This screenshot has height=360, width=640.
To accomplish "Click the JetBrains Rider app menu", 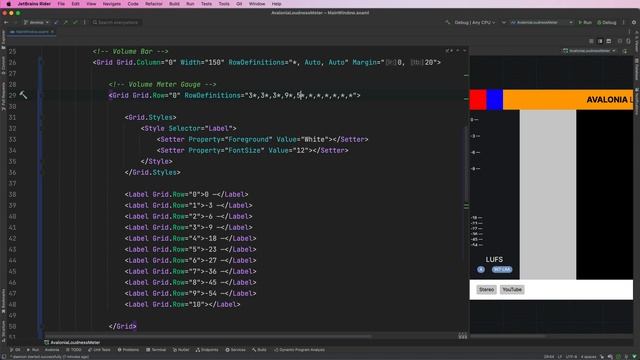I will 34,4.
